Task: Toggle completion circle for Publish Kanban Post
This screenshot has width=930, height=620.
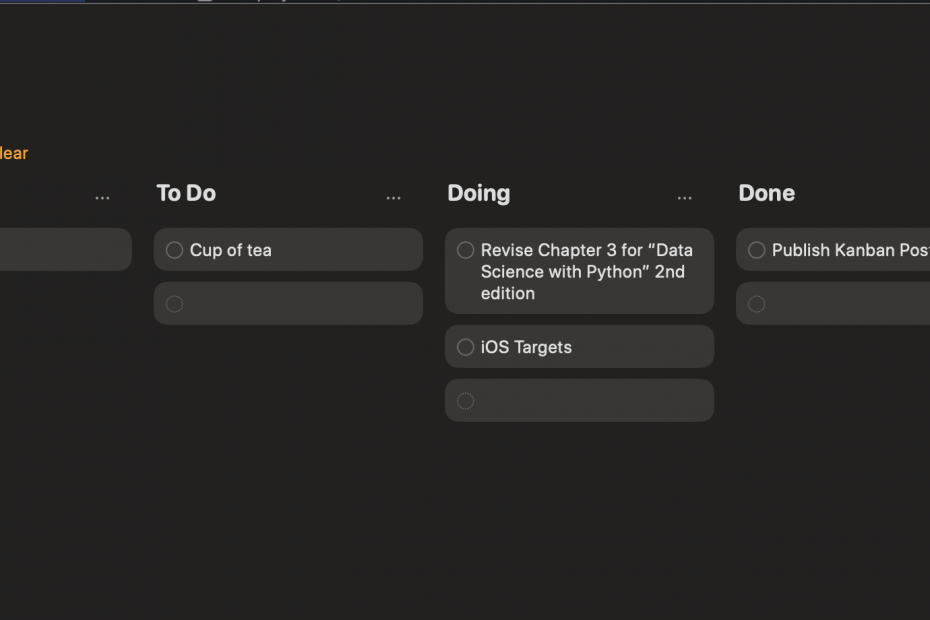Action: (756, 250)
